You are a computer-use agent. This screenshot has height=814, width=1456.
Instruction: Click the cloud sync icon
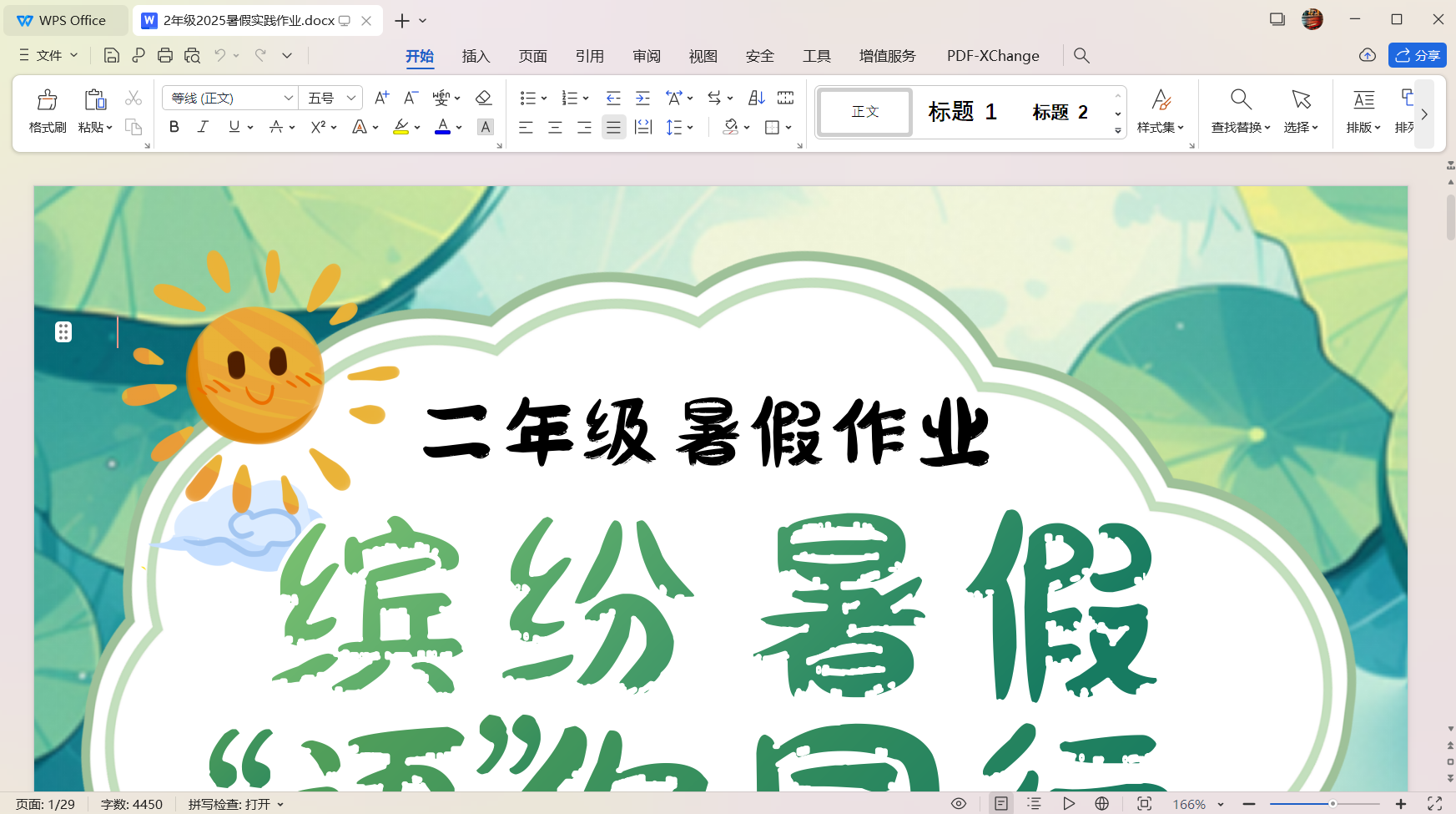[x=1367, y=55]
